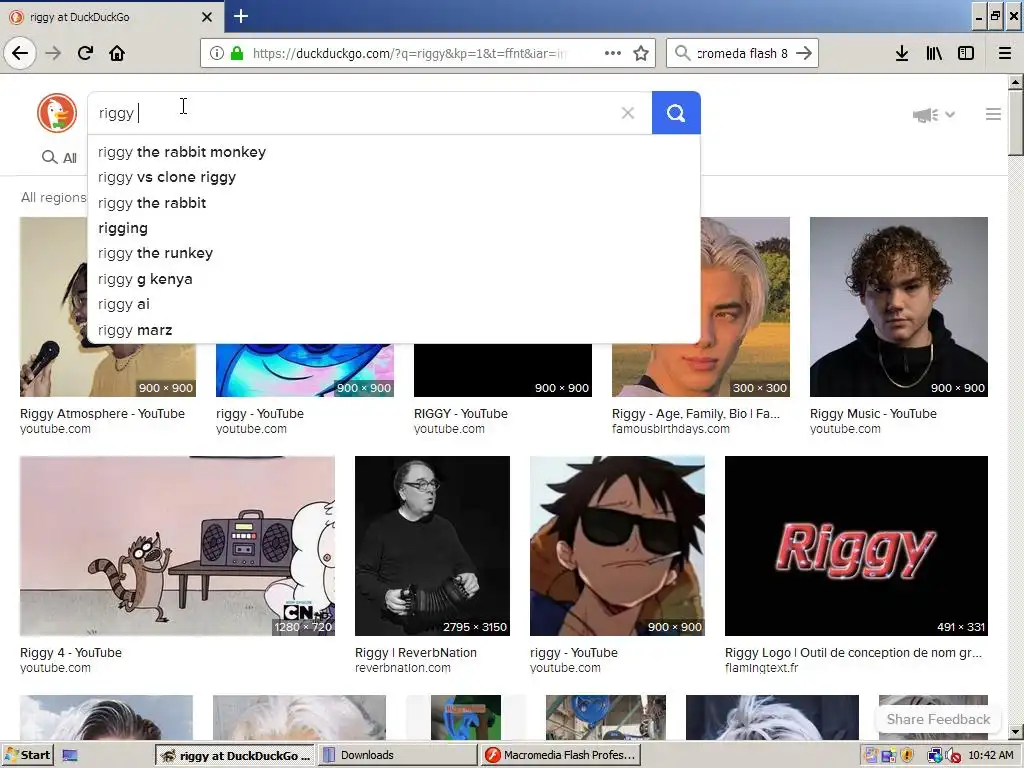This screenshot has height=768, width=1024.
Task: Open Riggy Music - YouTube title
Action: click(873, 413)
